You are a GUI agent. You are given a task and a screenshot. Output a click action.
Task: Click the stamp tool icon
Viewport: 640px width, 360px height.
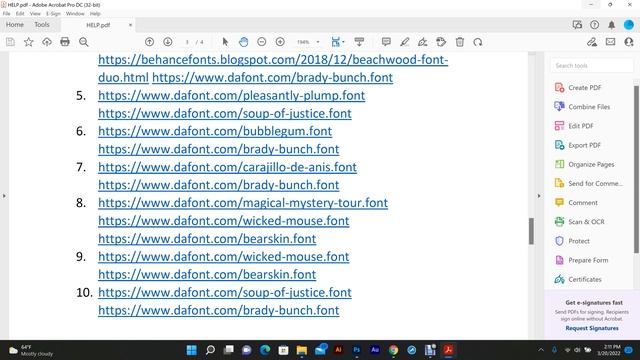point(441,42)
